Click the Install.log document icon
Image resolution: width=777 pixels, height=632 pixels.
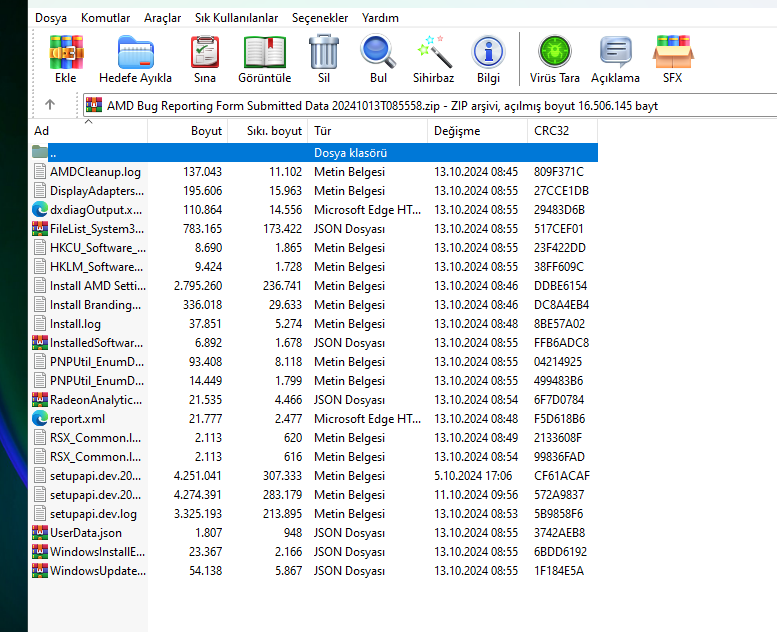(x=40, y=324)
